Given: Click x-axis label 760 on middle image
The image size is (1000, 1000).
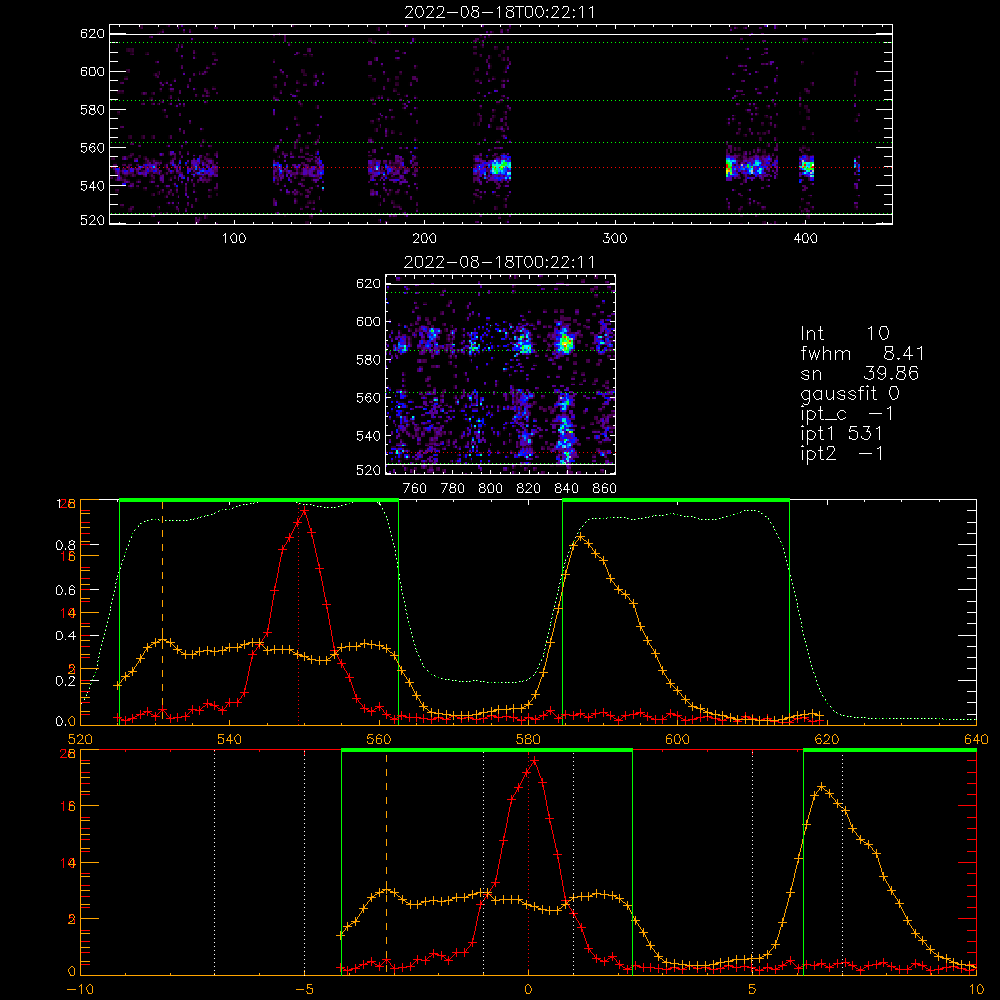Looking at the screenshot, I should click(x=415, y=489).
